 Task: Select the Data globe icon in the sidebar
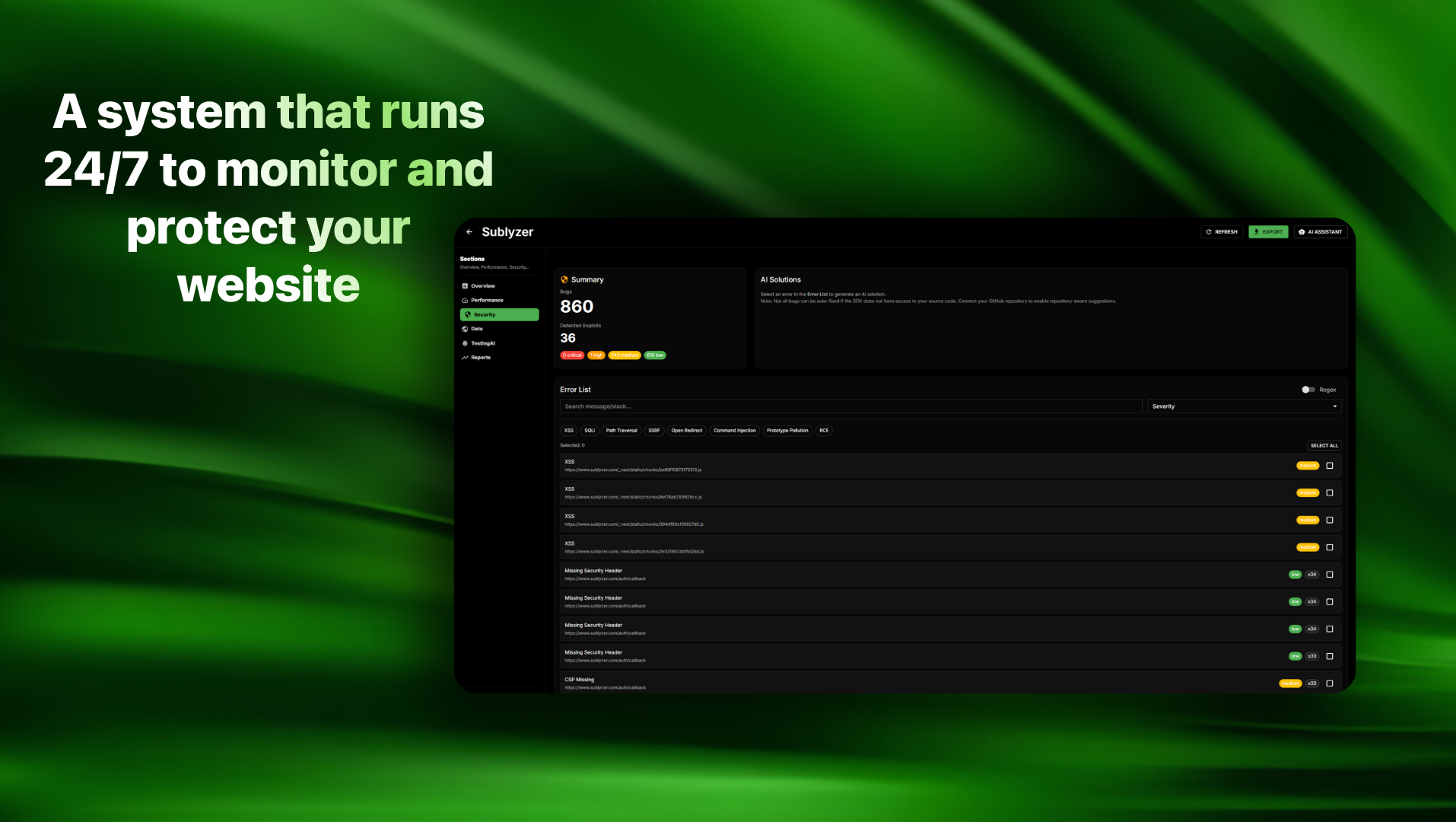click(x=465, y=329)
